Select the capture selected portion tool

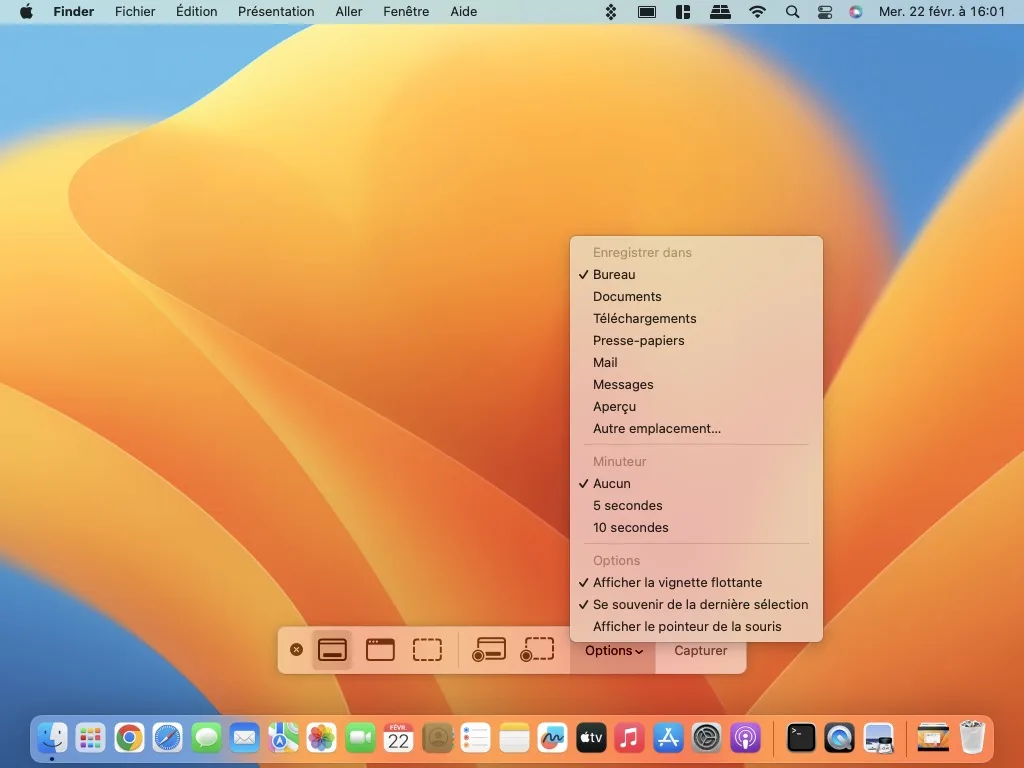[x=427, y=649]
